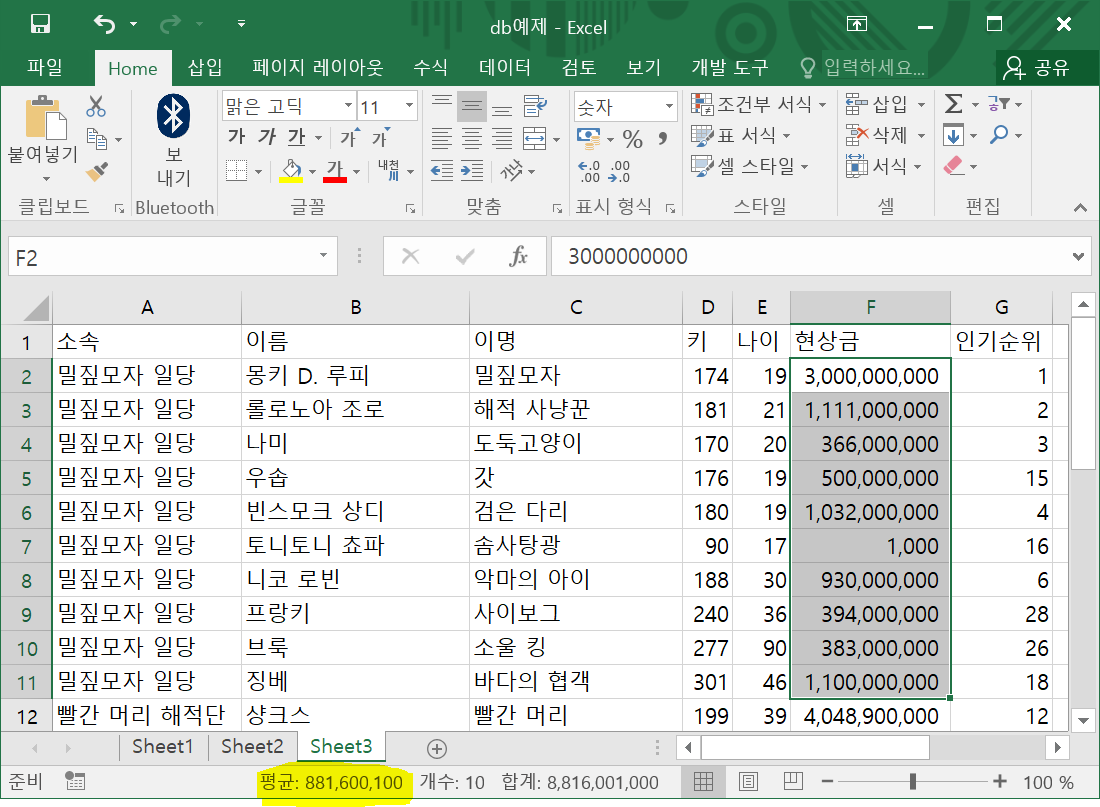Apply percent style format

632,138
